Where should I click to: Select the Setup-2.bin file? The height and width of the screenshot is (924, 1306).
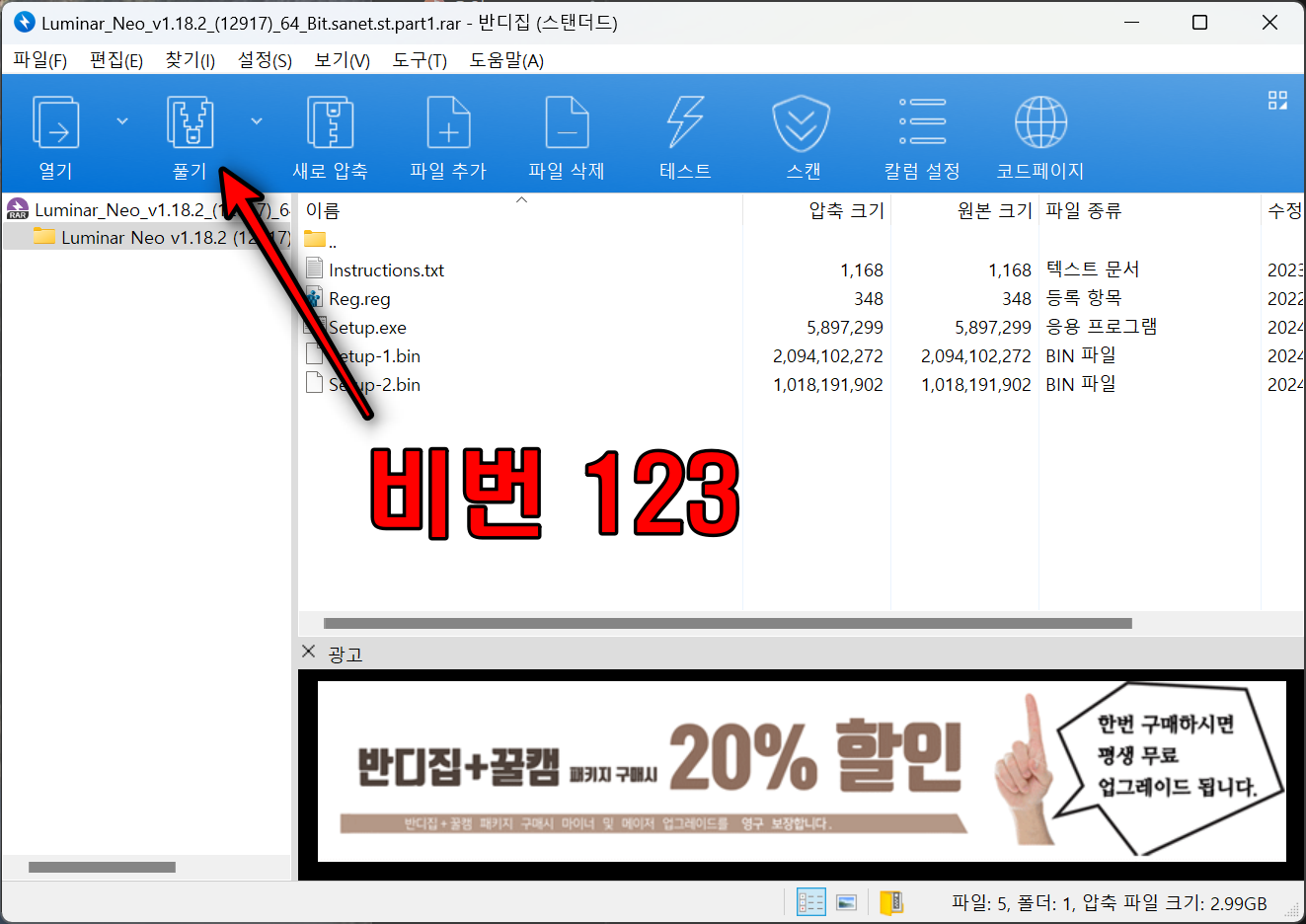pos(375,384)
